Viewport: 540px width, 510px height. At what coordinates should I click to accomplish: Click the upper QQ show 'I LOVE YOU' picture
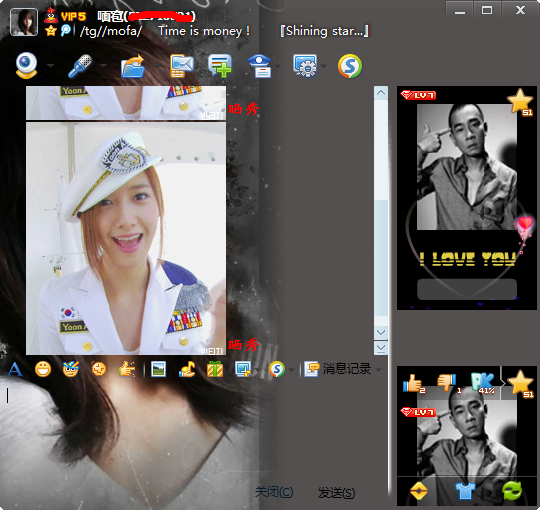coord(467,198)
